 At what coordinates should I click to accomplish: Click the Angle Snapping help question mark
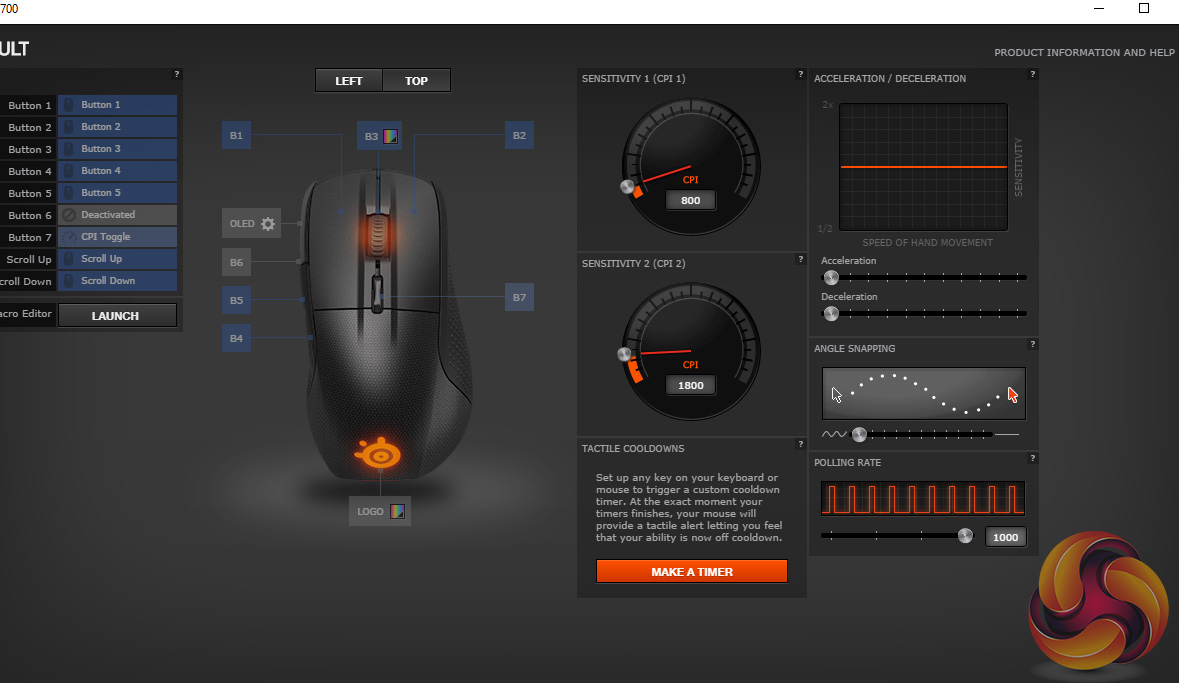coord(1032,345)
